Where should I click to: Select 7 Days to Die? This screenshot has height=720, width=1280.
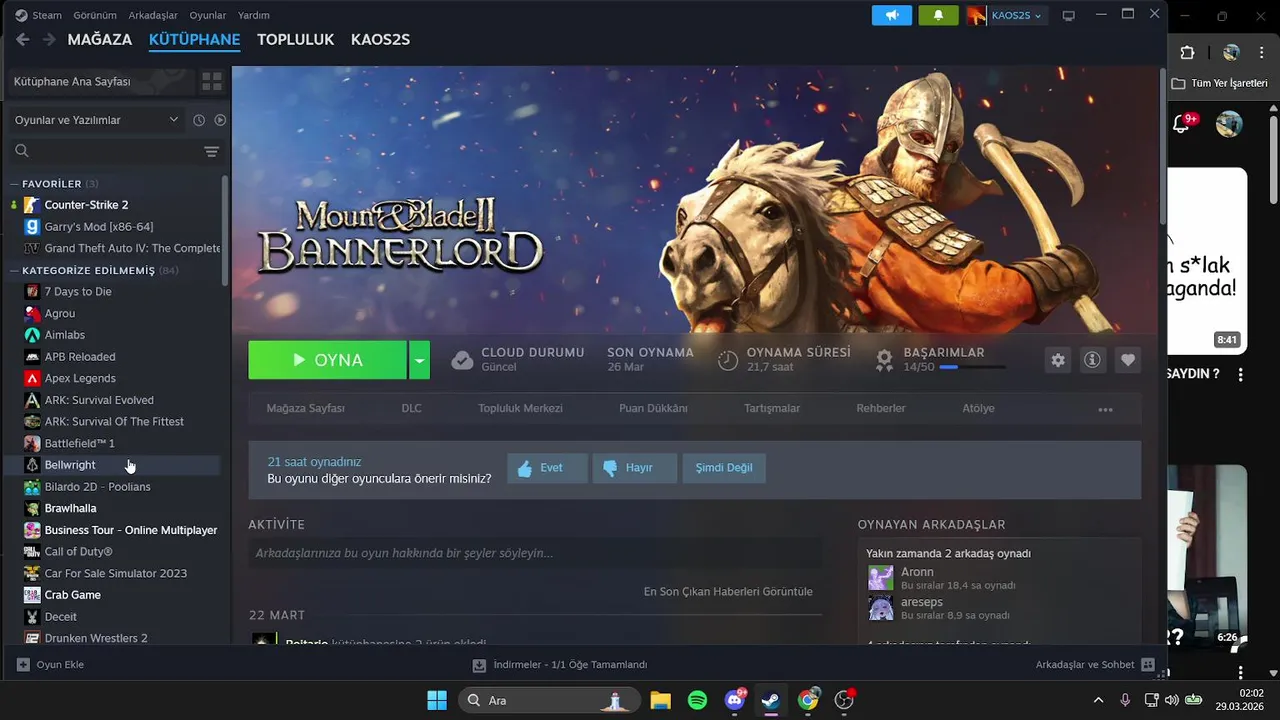coord(116,292)
